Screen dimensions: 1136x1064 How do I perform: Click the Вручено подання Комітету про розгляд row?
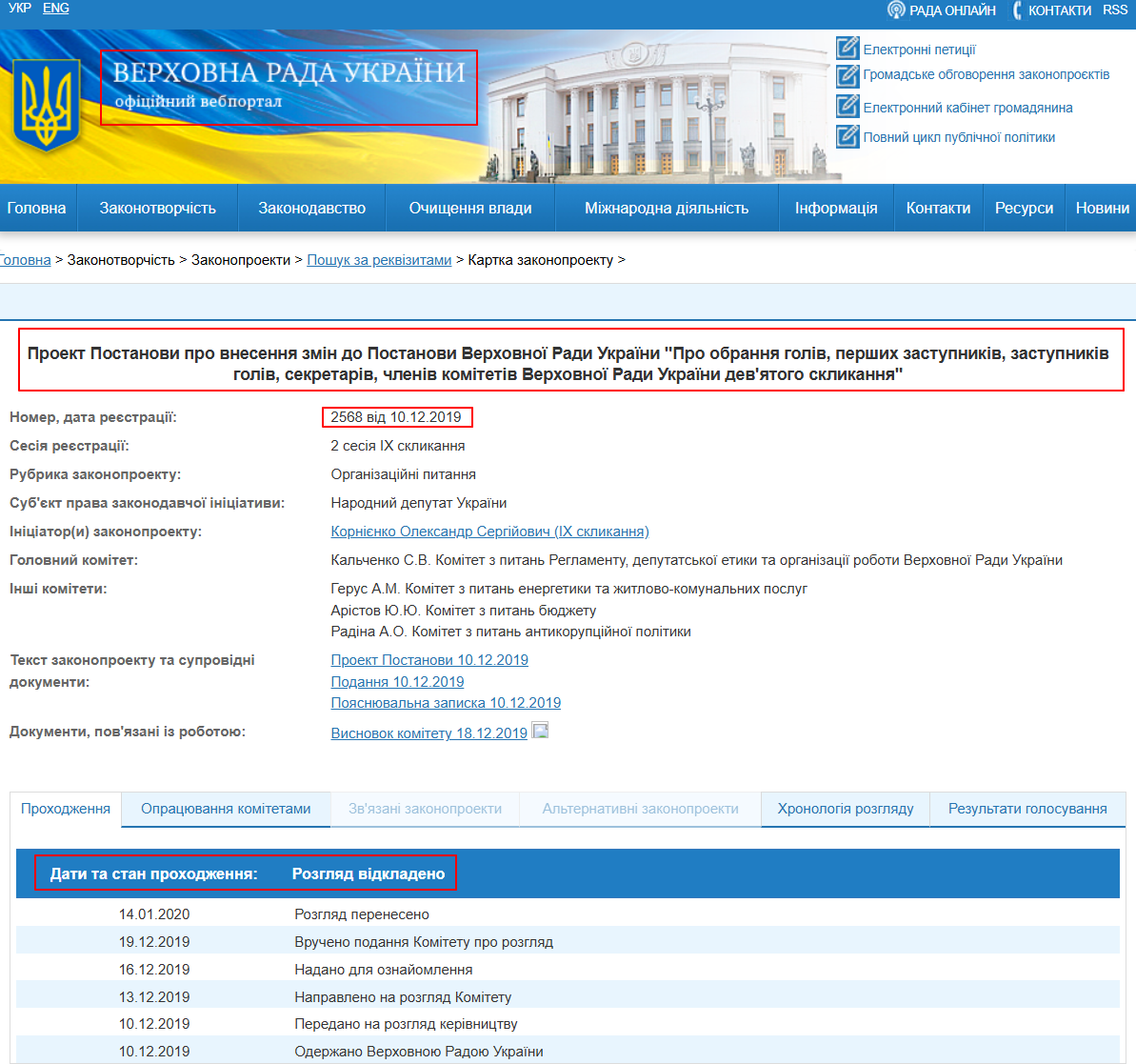[568, 941]
